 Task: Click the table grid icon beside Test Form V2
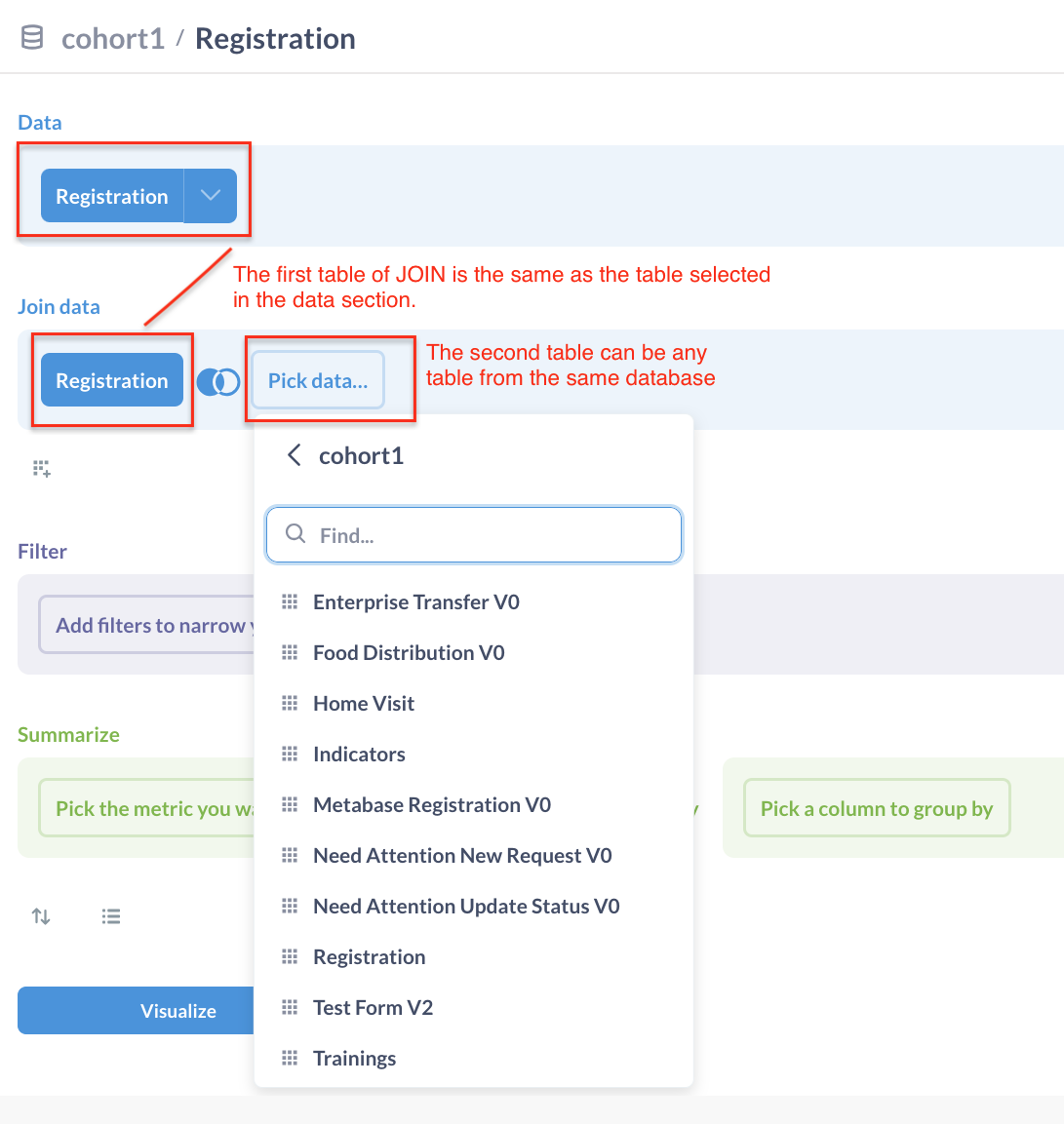290,1007
